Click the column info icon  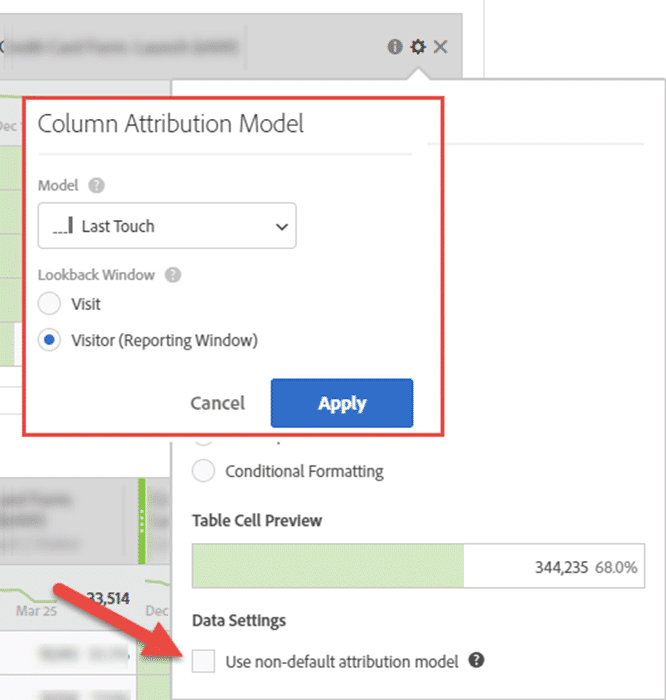[394, 46]
